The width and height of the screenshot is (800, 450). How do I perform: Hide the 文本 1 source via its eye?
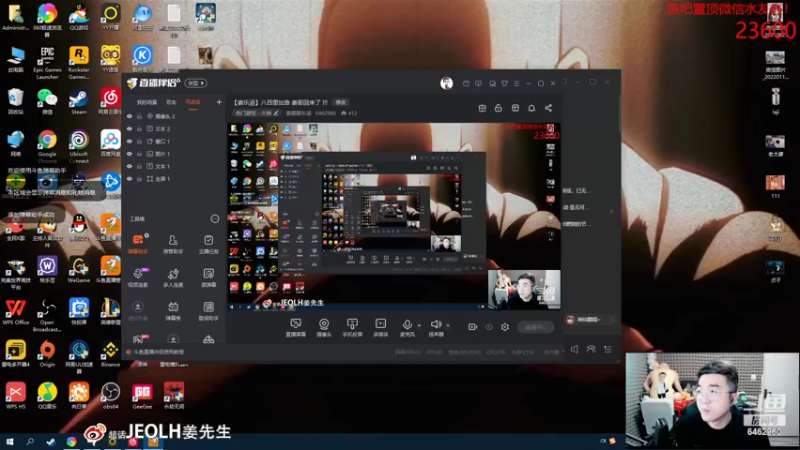click(130, 166)
